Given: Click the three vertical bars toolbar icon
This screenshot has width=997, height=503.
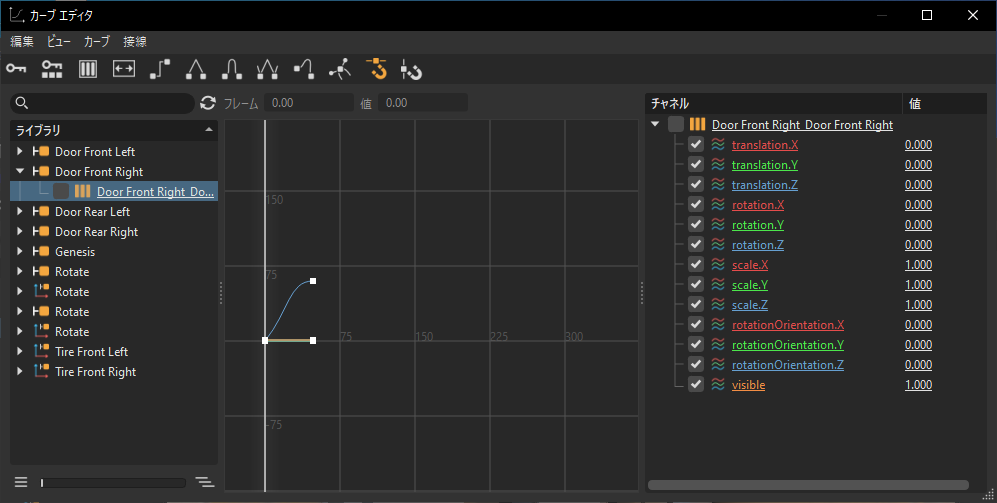Looking at the screenshot, I should [88, 69].
